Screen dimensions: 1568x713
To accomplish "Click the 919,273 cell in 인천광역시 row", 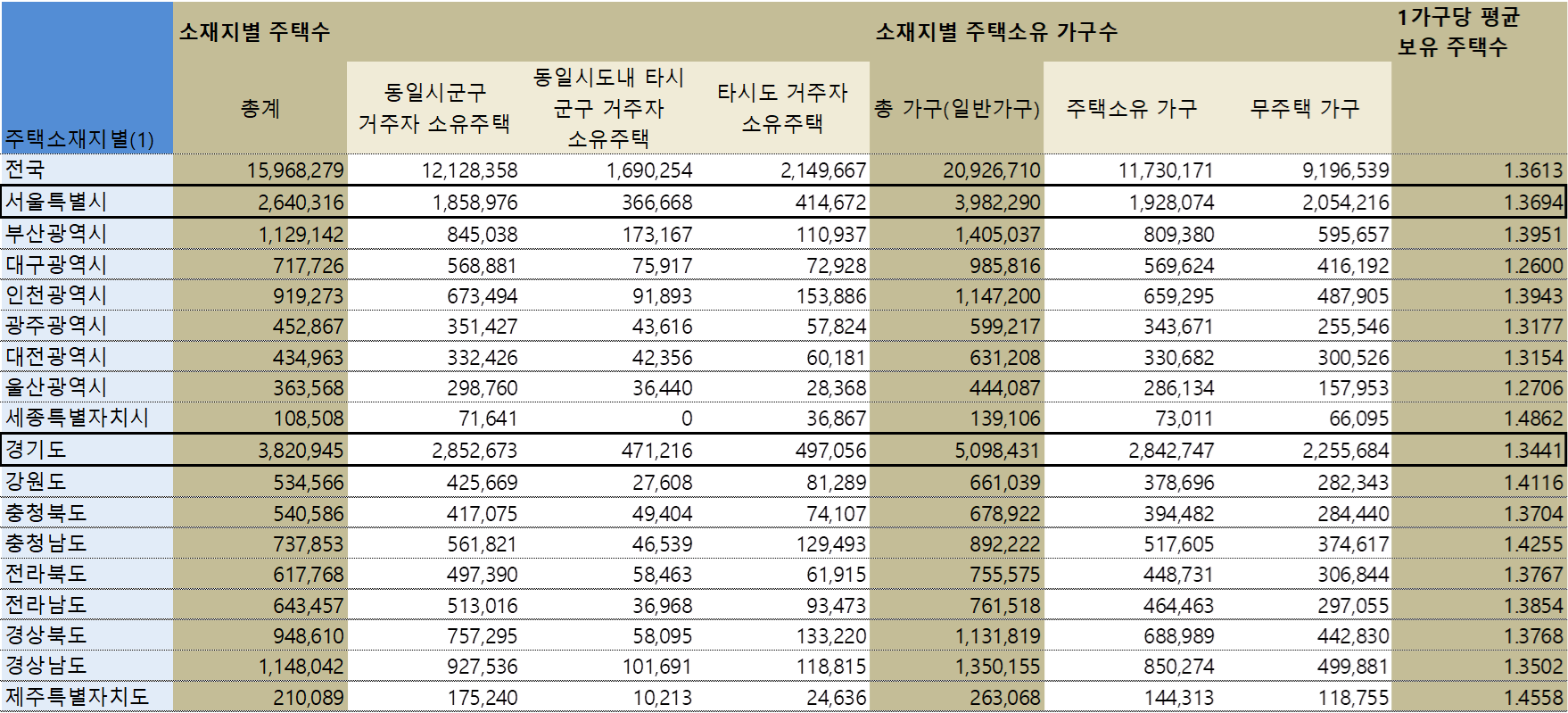I will pos(260,295).
